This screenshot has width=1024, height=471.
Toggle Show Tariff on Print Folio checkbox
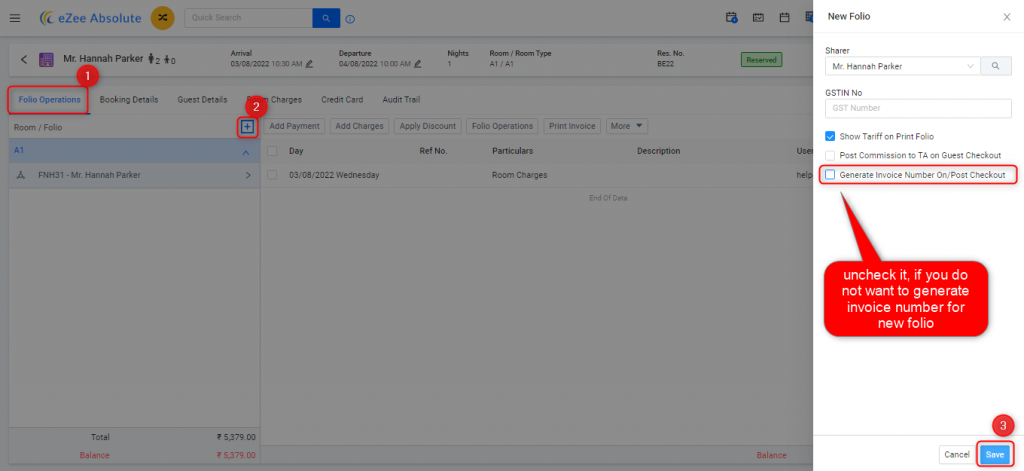830,137
